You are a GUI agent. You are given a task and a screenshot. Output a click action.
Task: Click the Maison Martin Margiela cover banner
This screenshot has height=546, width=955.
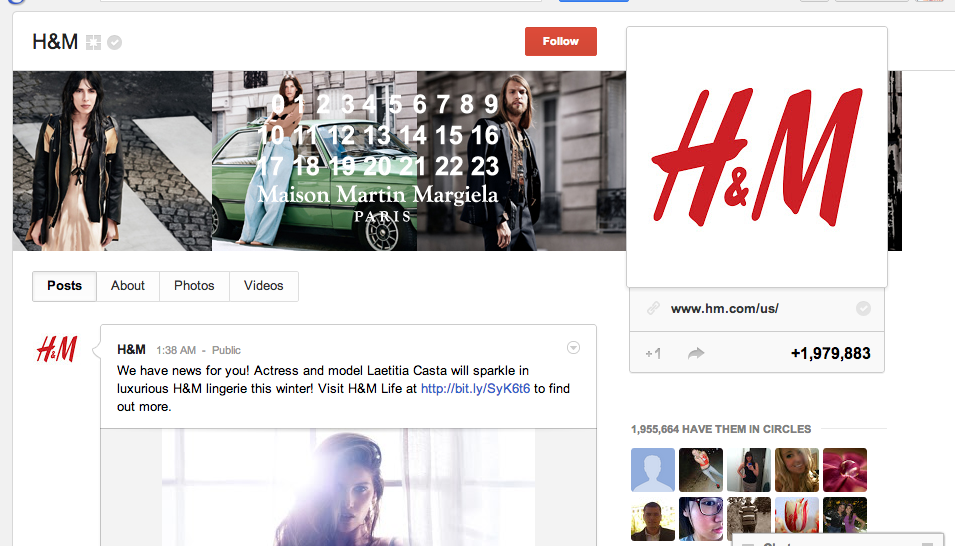click(319, 161)
